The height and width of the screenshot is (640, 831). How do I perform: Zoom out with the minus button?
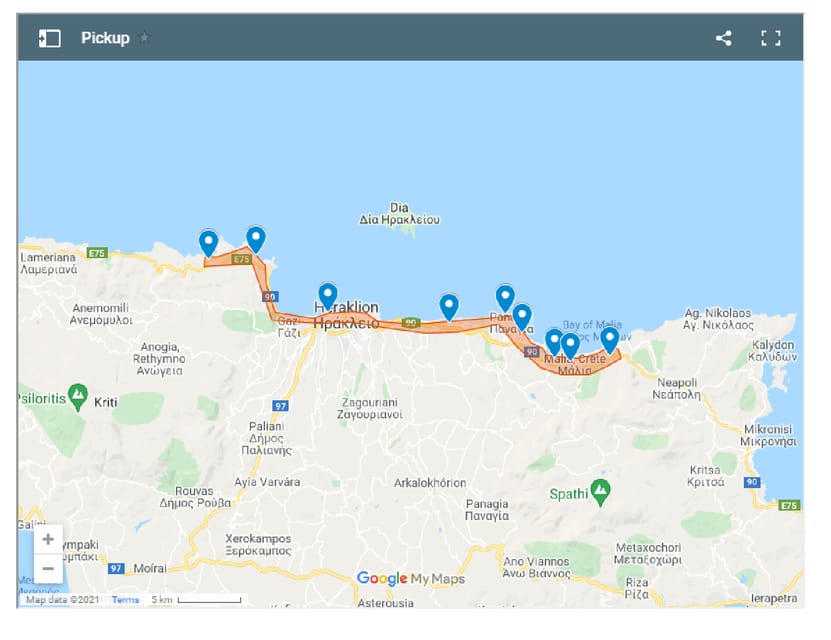pyautogui.click(x=48, y=568)
